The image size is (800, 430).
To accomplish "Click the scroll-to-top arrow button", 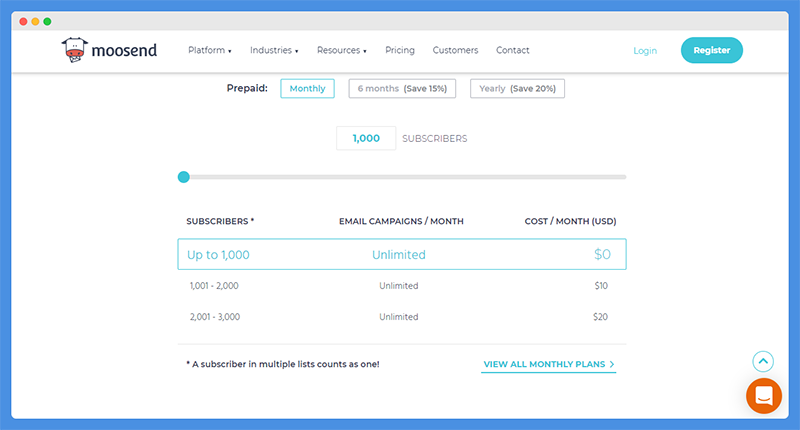I will (763, 362).
